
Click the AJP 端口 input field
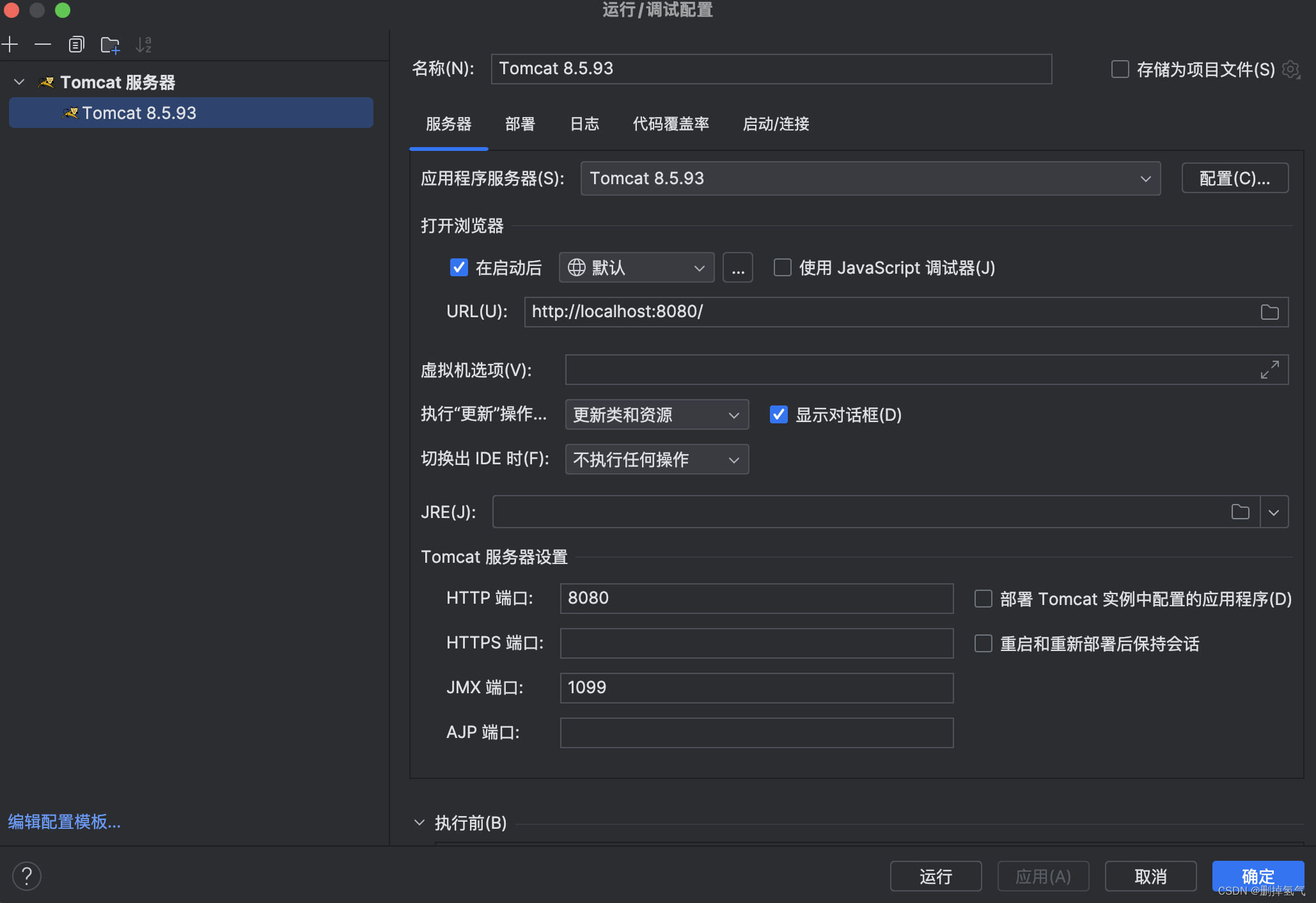coord(757,733)
